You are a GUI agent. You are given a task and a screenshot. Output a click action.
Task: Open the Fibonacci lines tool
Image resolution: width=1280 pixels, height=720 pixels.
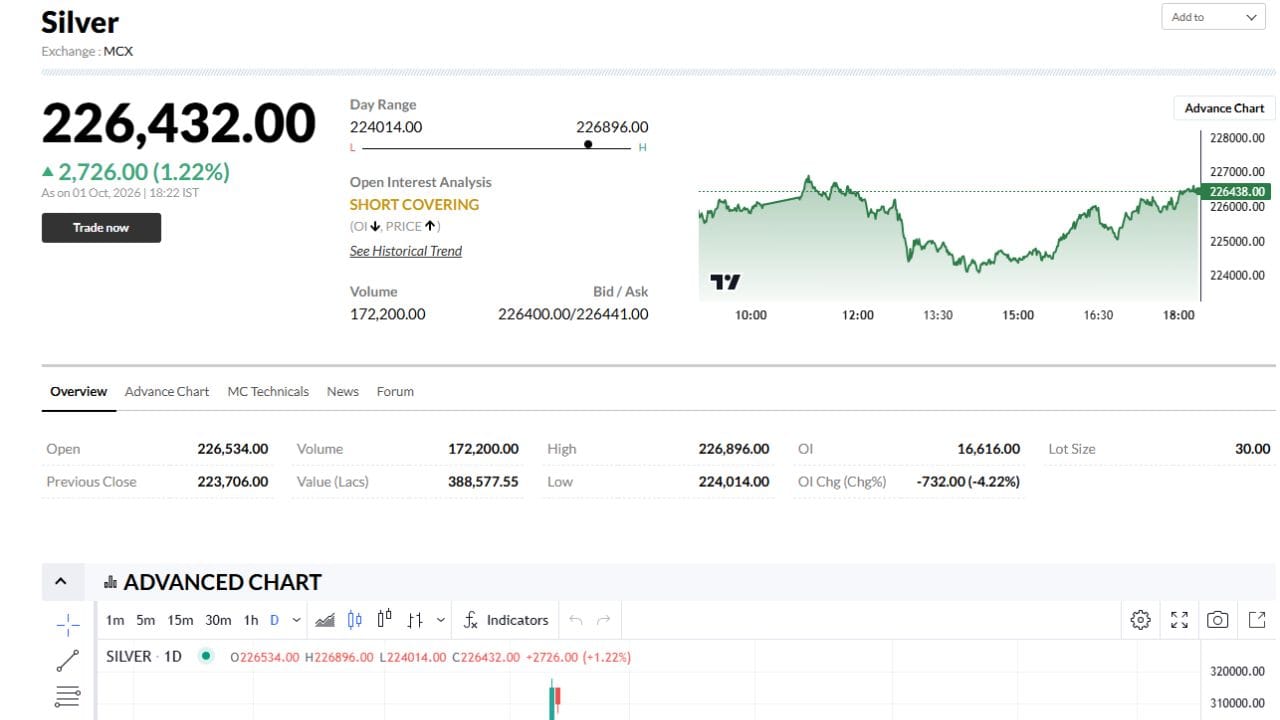coord(68,696)
